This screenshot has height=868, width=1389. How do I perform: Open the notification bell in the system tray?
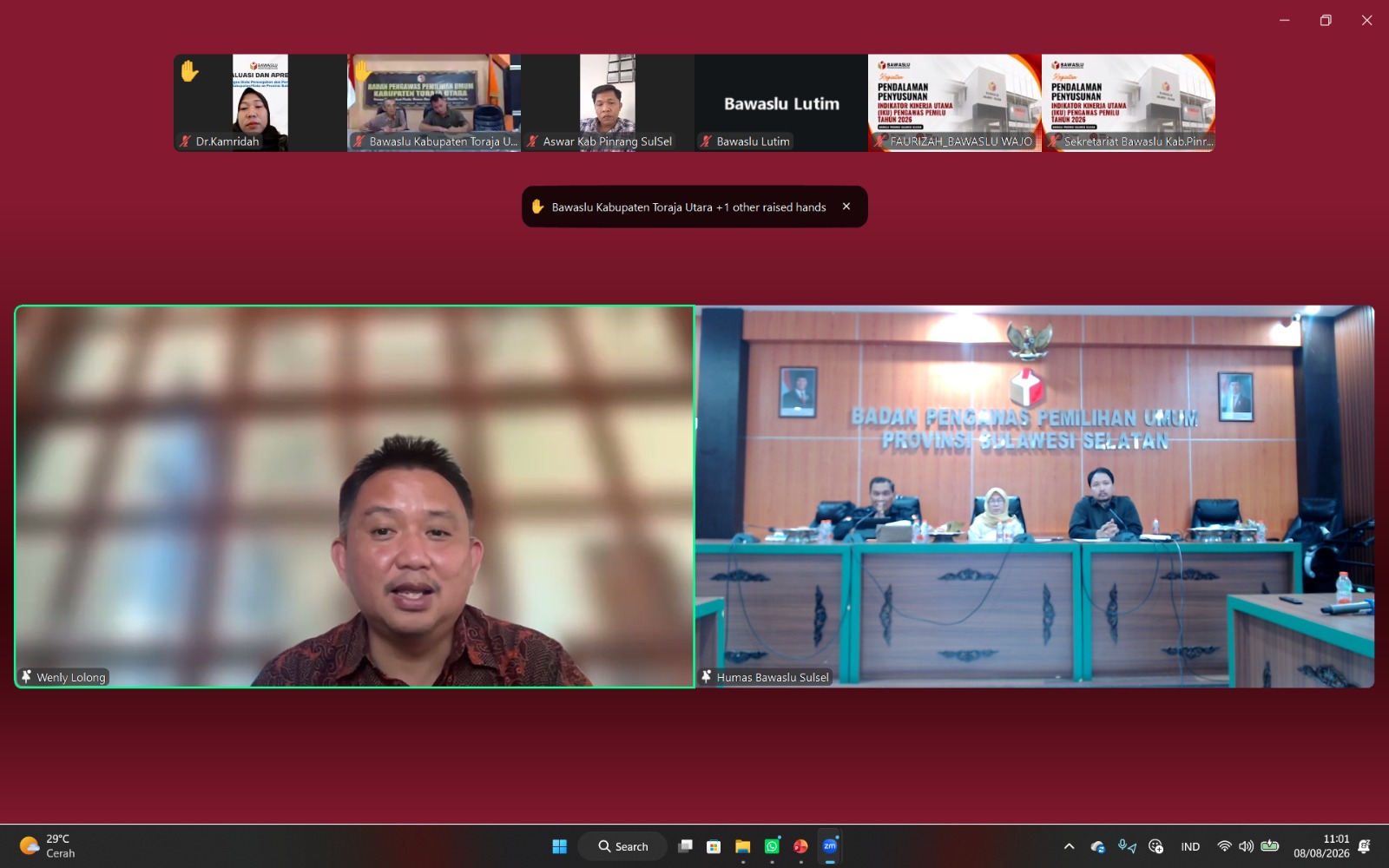pyautogui.click(x=1364, y=846)
